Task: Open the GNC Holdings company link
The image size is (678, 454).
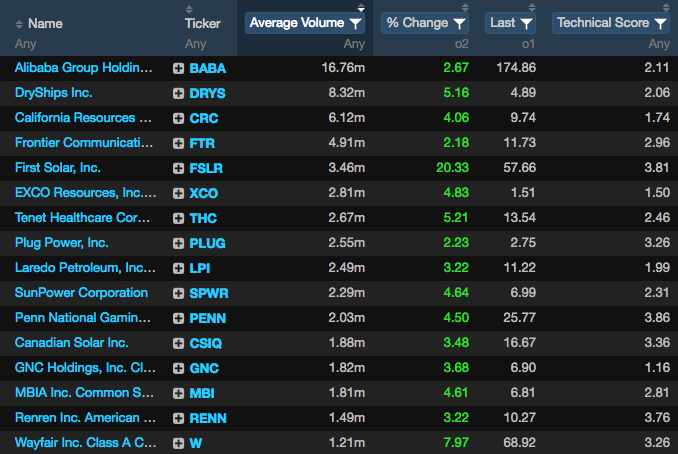Action: tap(85, 368)
